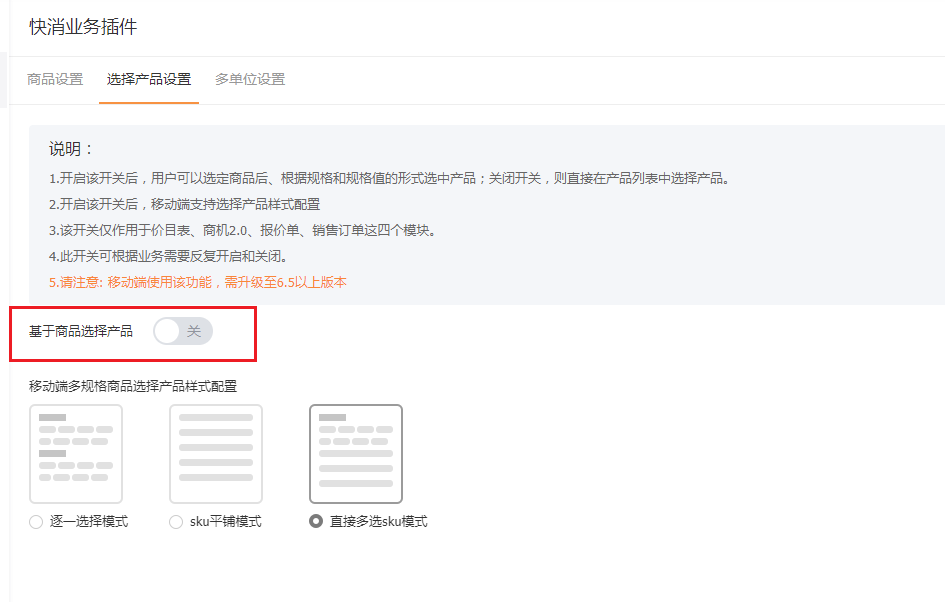Choose the sku平铺模式 radio option
945x602 pixels.
pos(176,522)
